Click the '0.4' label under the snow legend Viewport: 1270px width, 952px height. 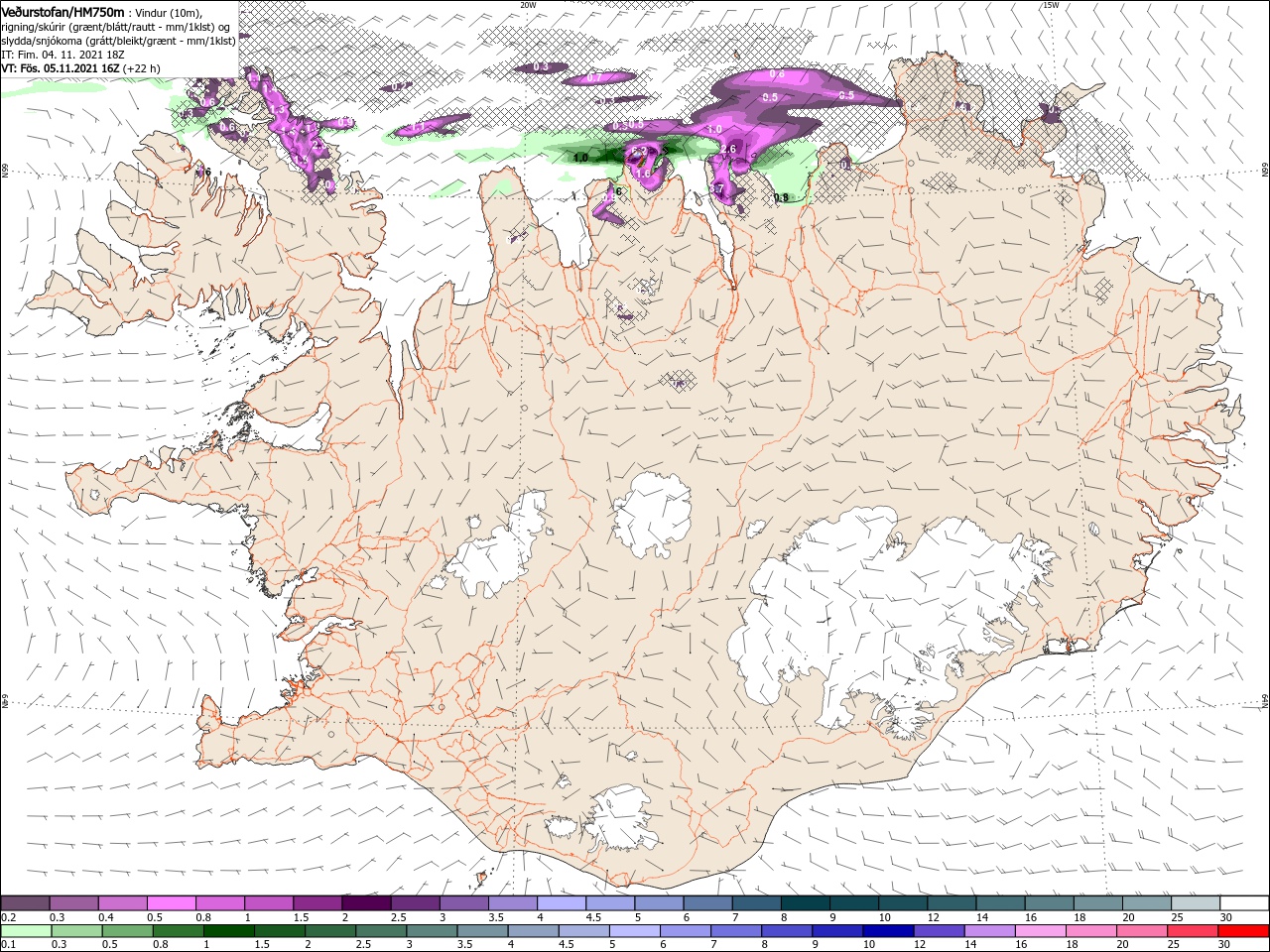(x=106, y=917)
